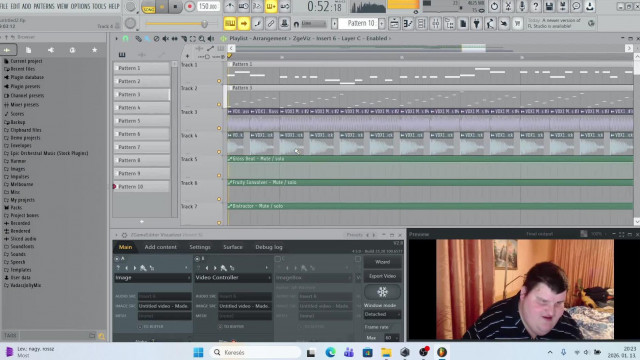Viewport: 640px width, 360px height.
Task: Switch to Surface tab
Action: tap(233, 247)
